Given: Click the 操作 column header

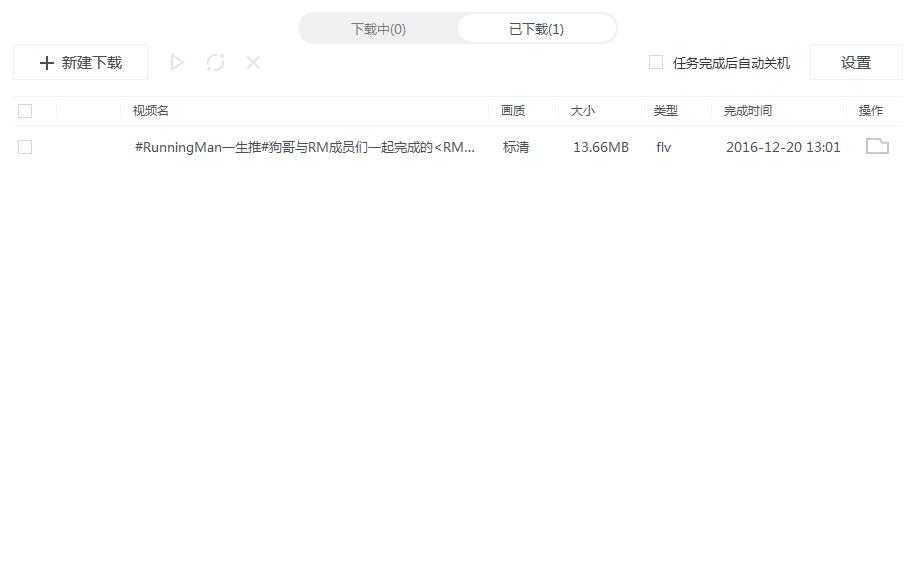Looking at the screenshot, I should coord(870,111).
